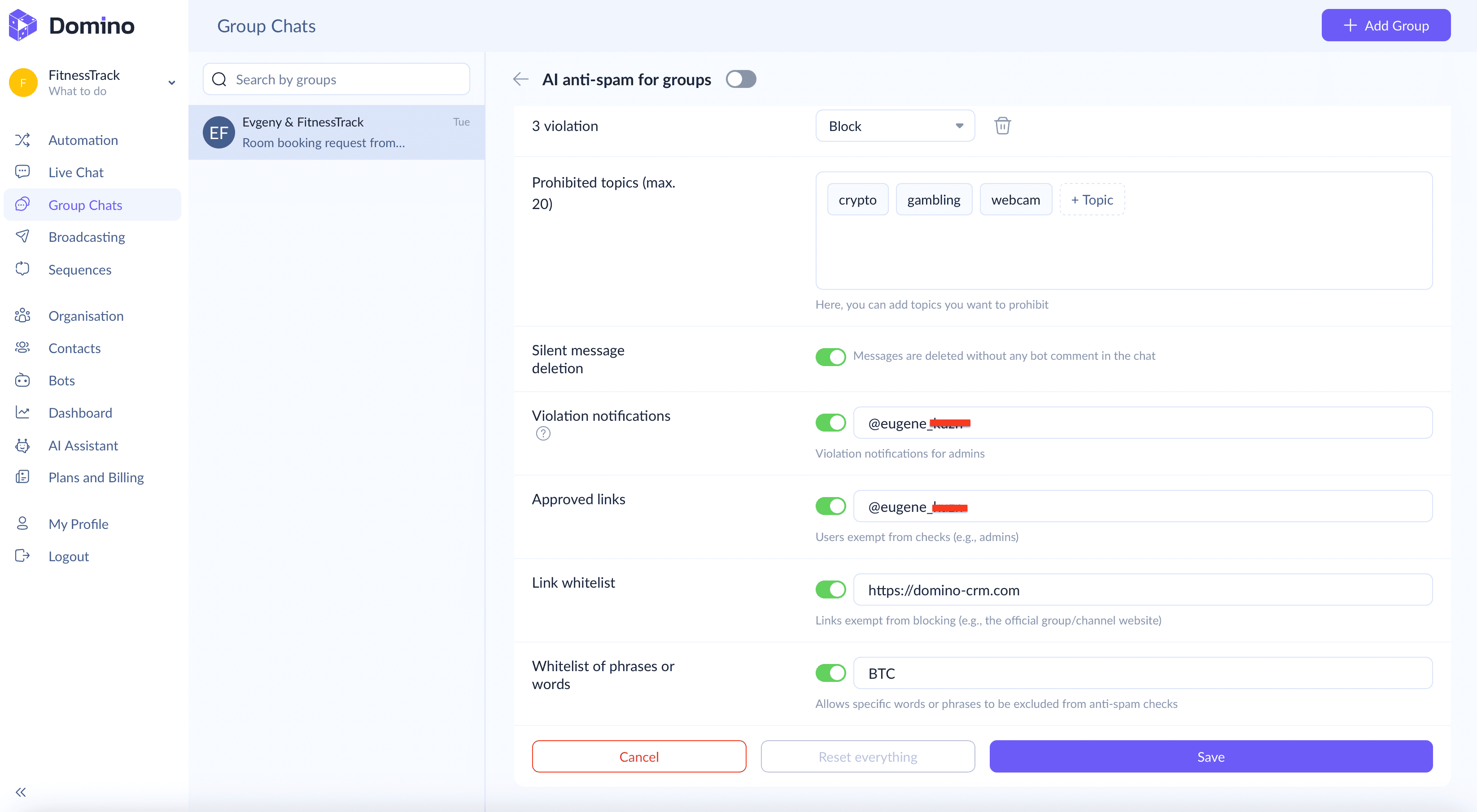Delete the 3 violation rule trash icon
The image size is (1477, 812).
1002,126
